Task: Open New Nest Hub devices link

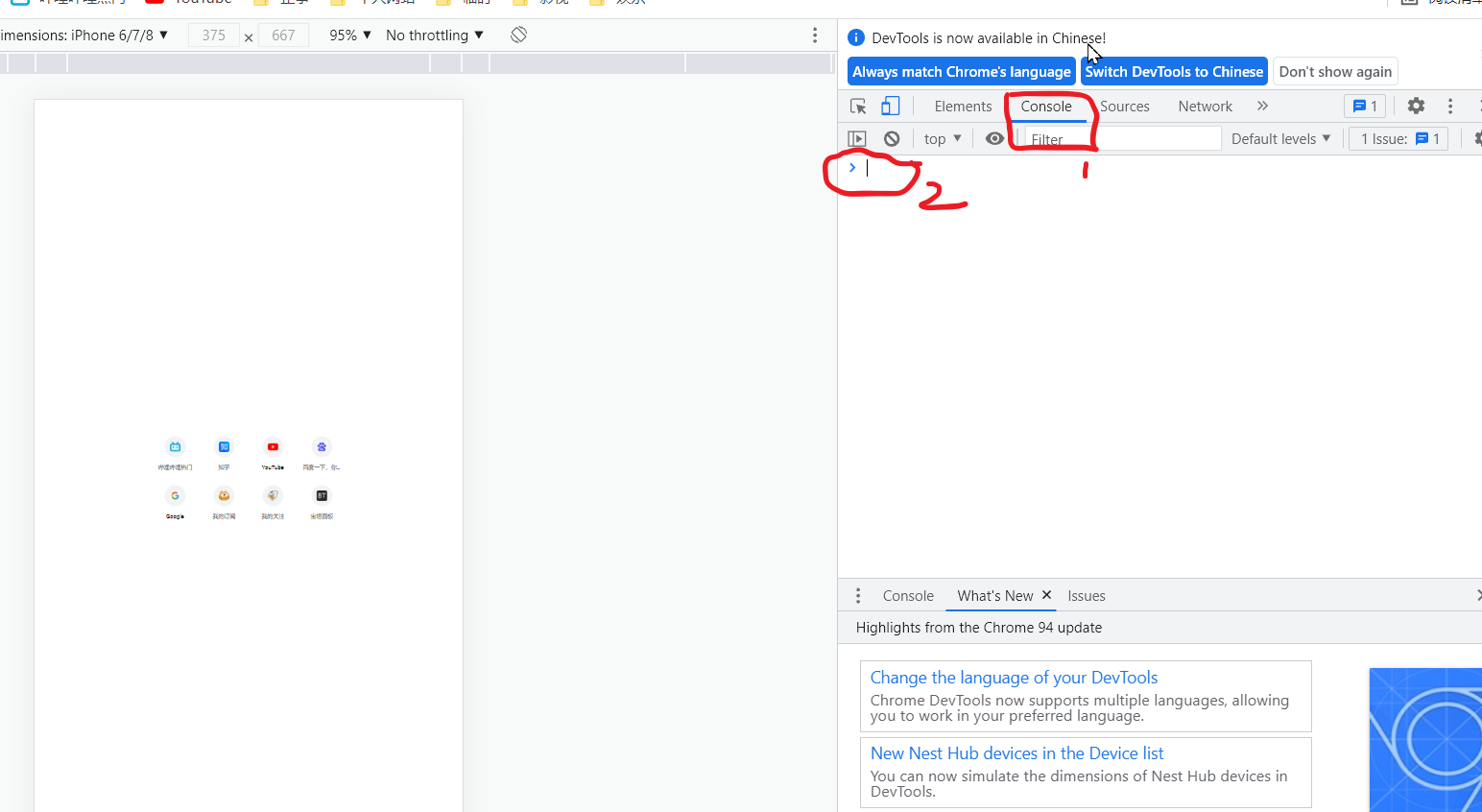Action: pyautogui.click(x=1016, y=753)
